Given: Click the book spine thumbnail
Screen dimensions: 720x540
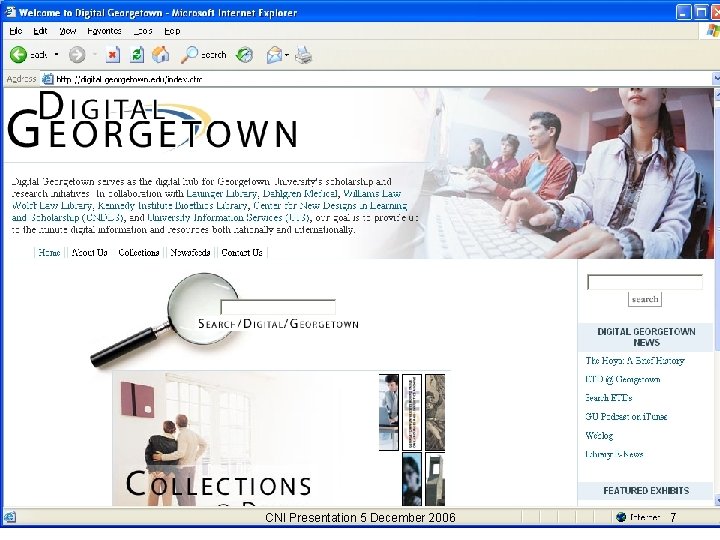Looking at the screenshot, I should [x=412, y=412].
